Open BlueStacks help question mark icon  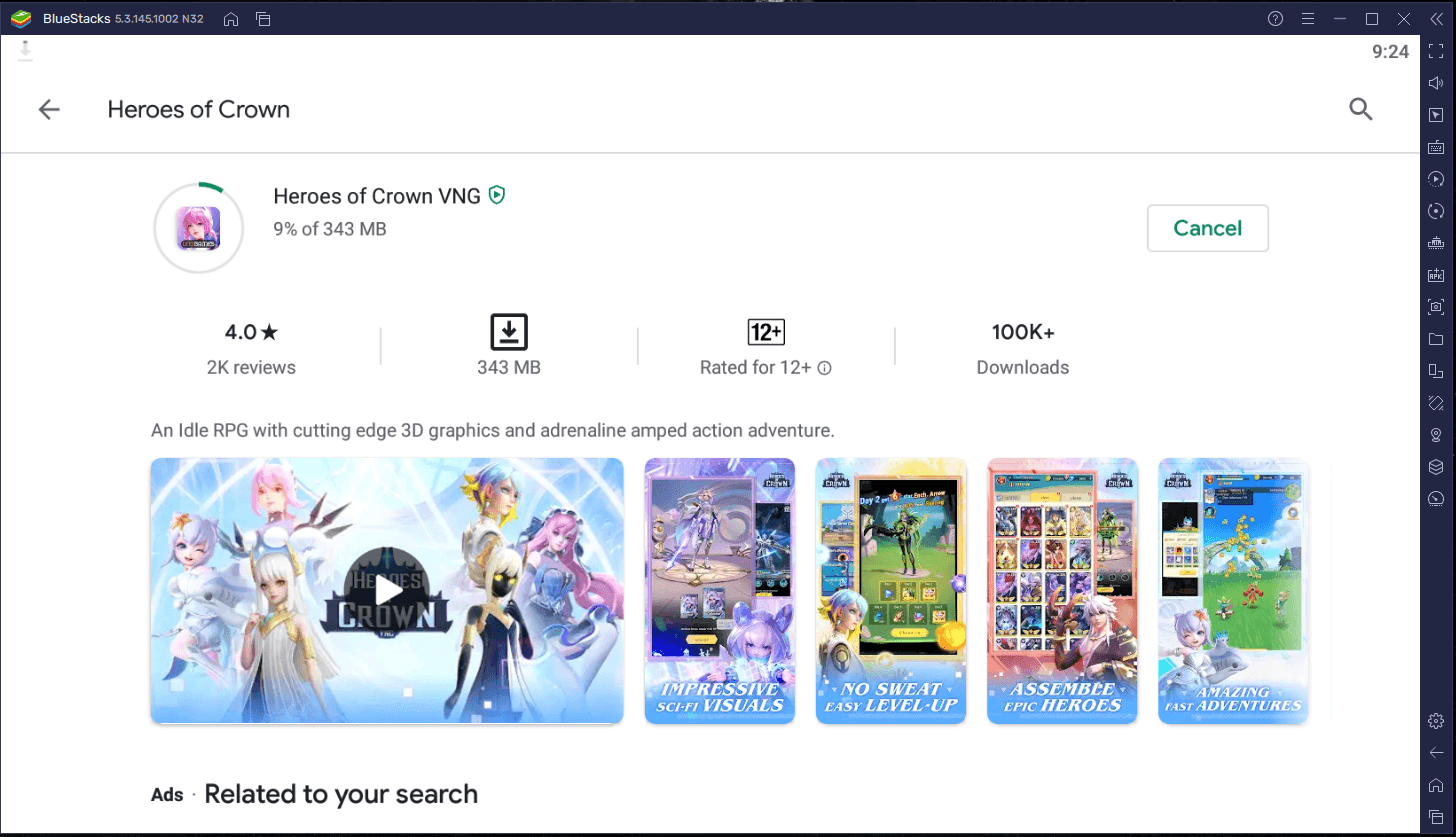tap(1275, 19)
